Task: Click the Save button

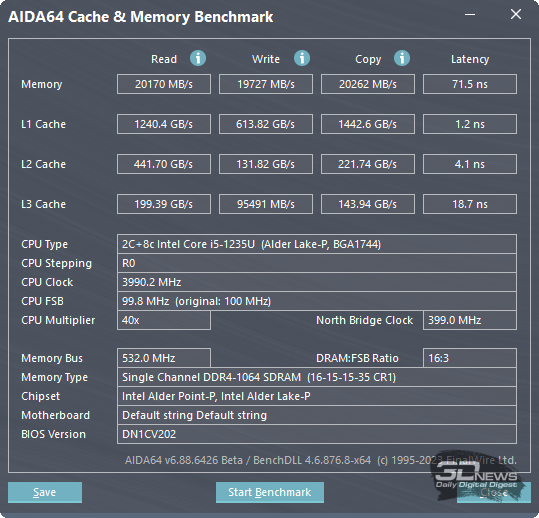Action: (x=45, y=492)
